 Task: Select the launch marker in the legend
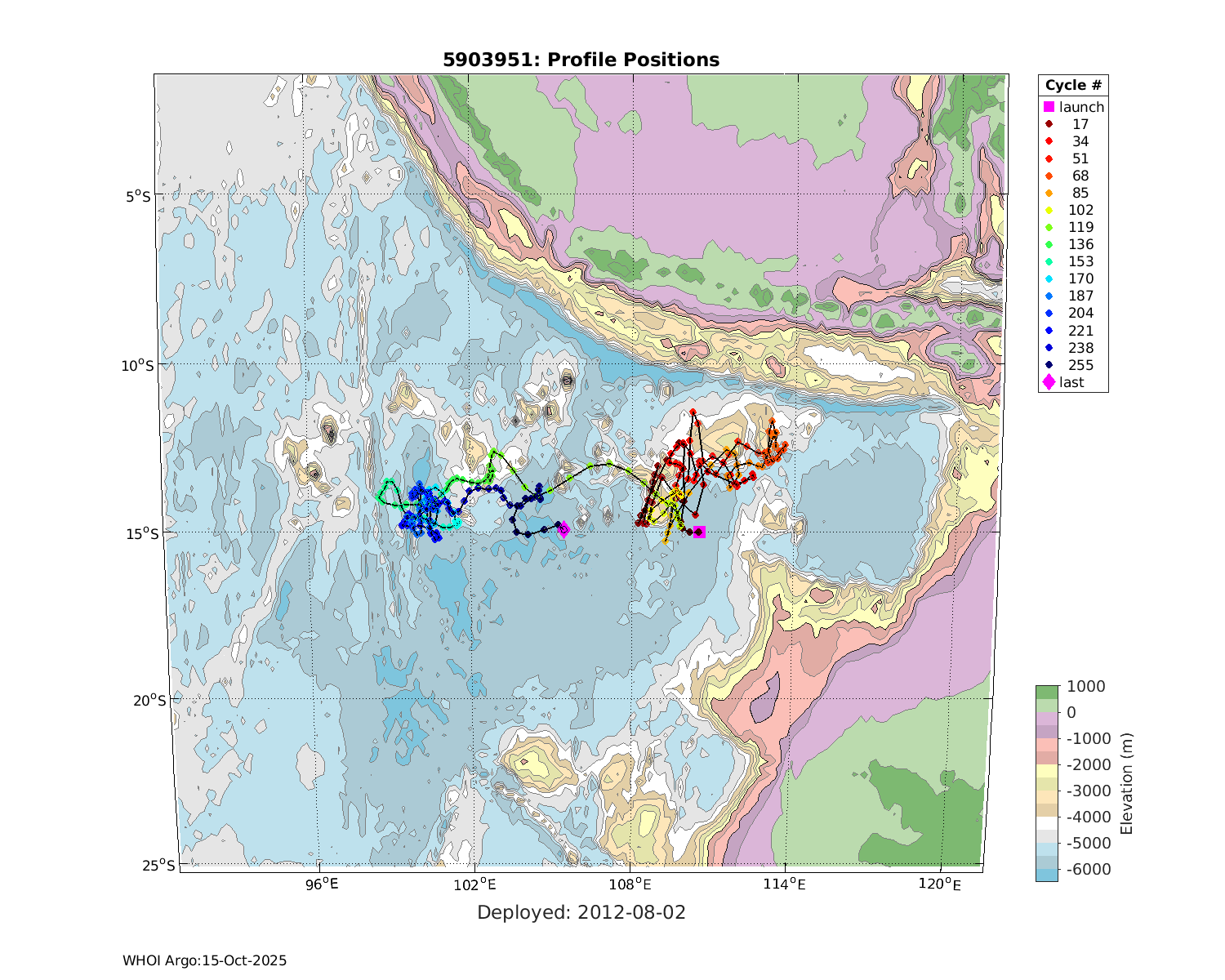[x=1049, y=107]
